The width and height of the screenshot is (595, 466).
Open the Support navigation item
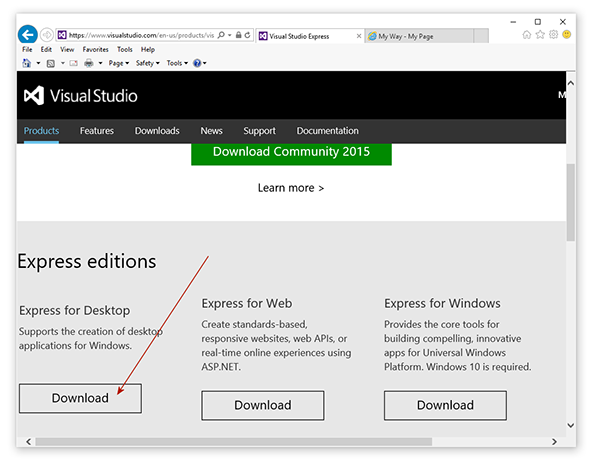(x=260, y=131)
